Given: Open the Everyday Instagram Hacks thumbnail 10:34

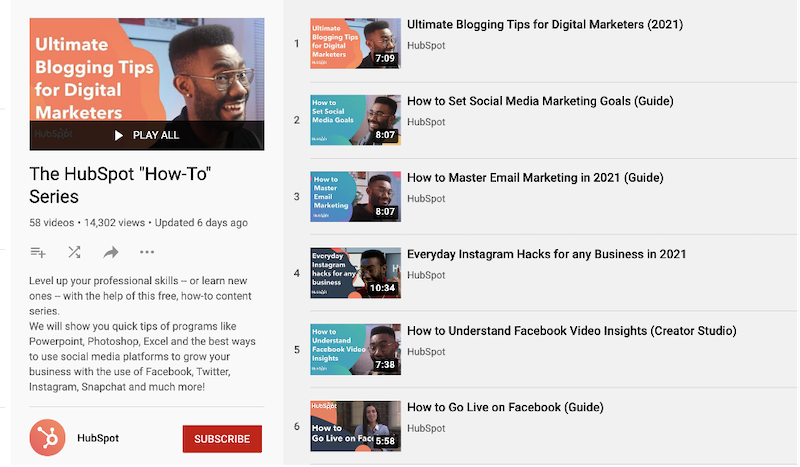Looking at the screenshot, I should click(356, 273).
